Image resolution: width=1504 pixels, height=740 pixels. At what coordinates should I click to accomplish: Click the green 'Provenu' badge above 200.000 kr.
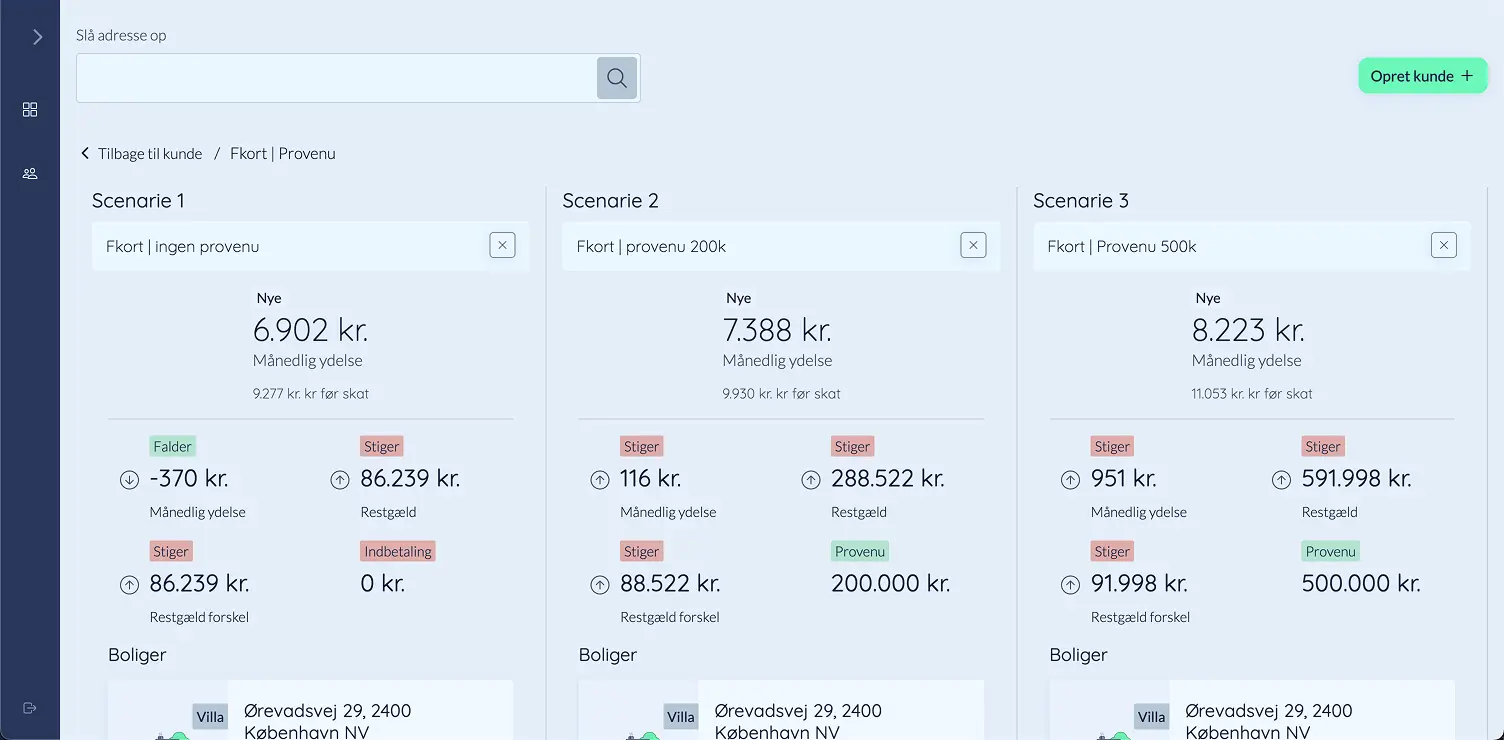pyautogui.click(x=859, y=551)
